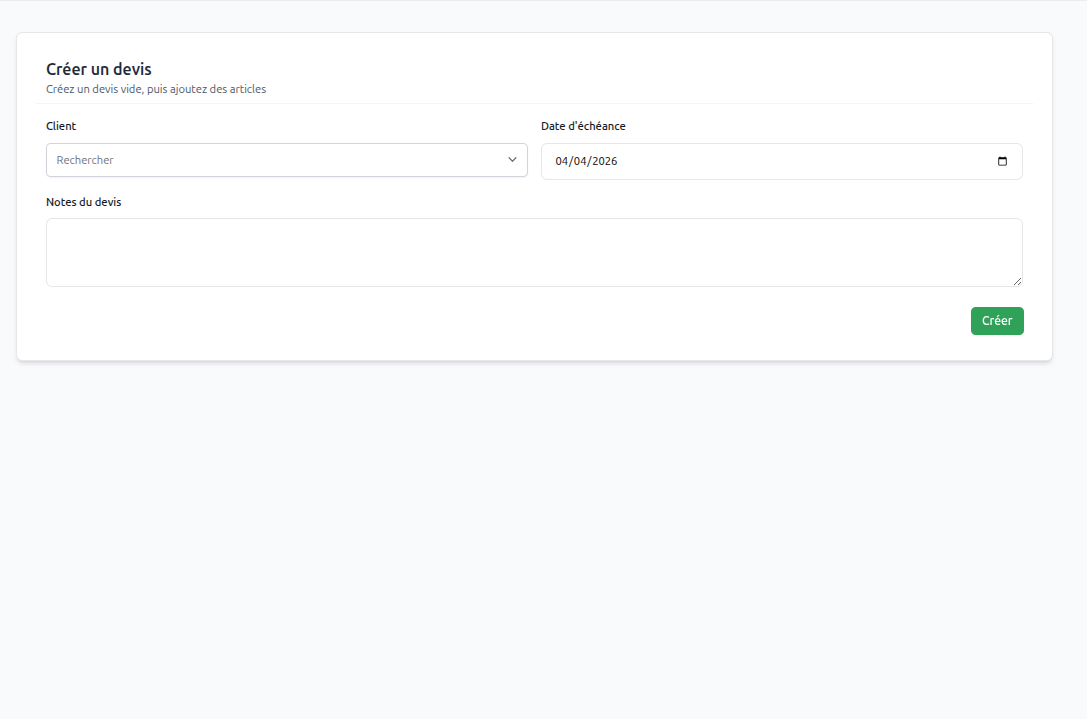
Task: Select the middle 04 segment of the date
Action: pos(580,161)
